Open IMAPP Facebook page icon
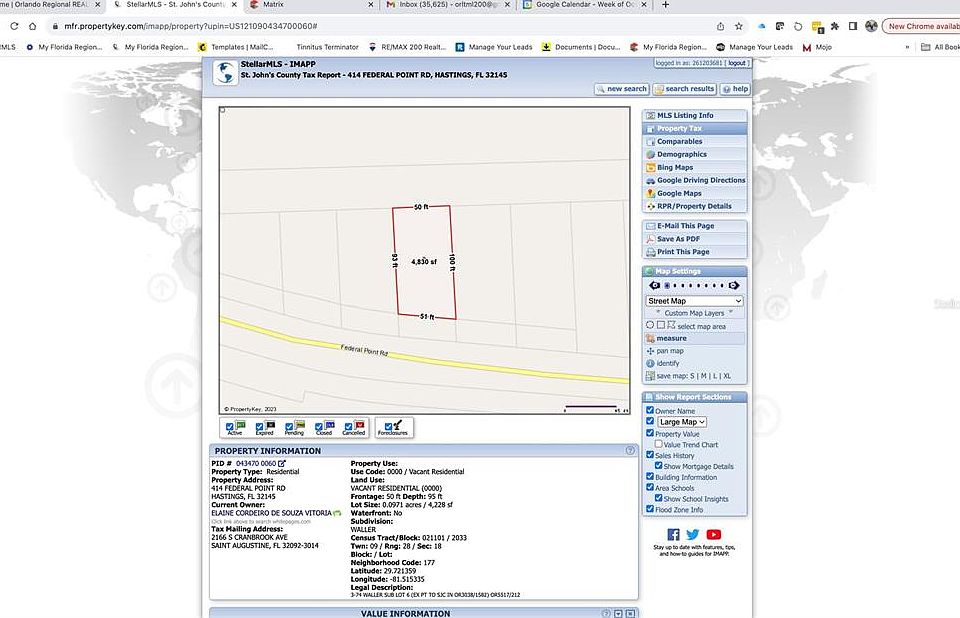The height and width of the screenshot is (618, 960). coord(673,535)
